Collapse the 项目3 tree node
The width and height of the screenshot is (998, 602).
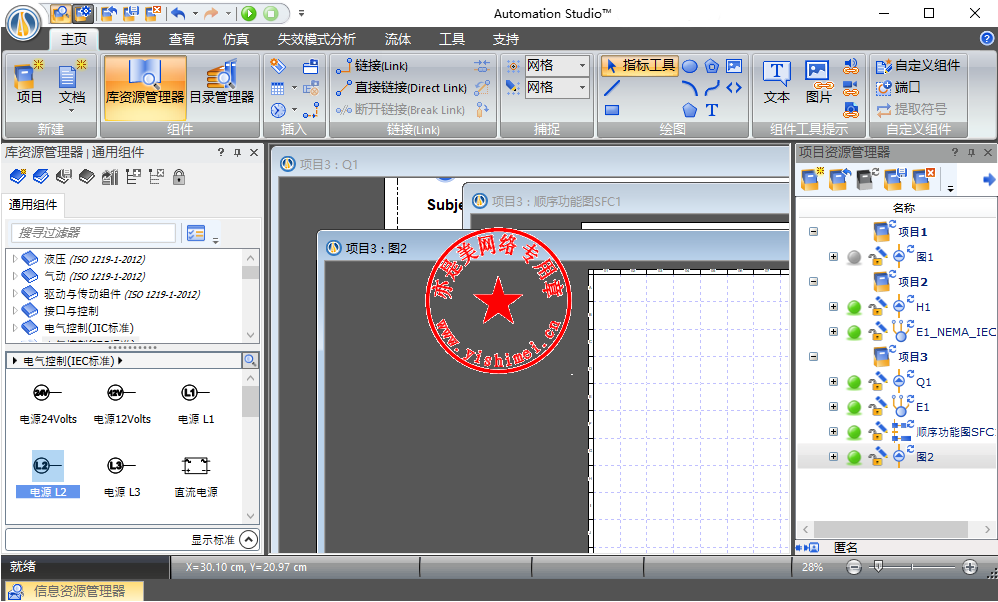(813, 356)
